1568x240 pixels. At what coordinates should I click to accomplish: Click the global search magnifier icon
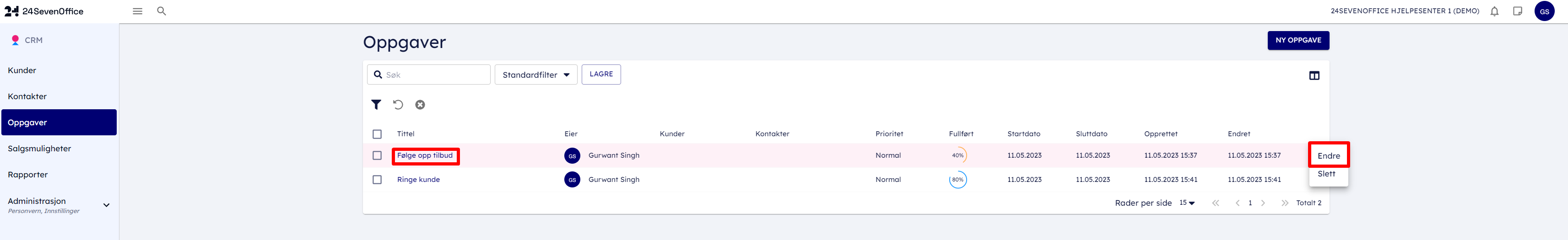pyautogui.click(x=161, y=11)
